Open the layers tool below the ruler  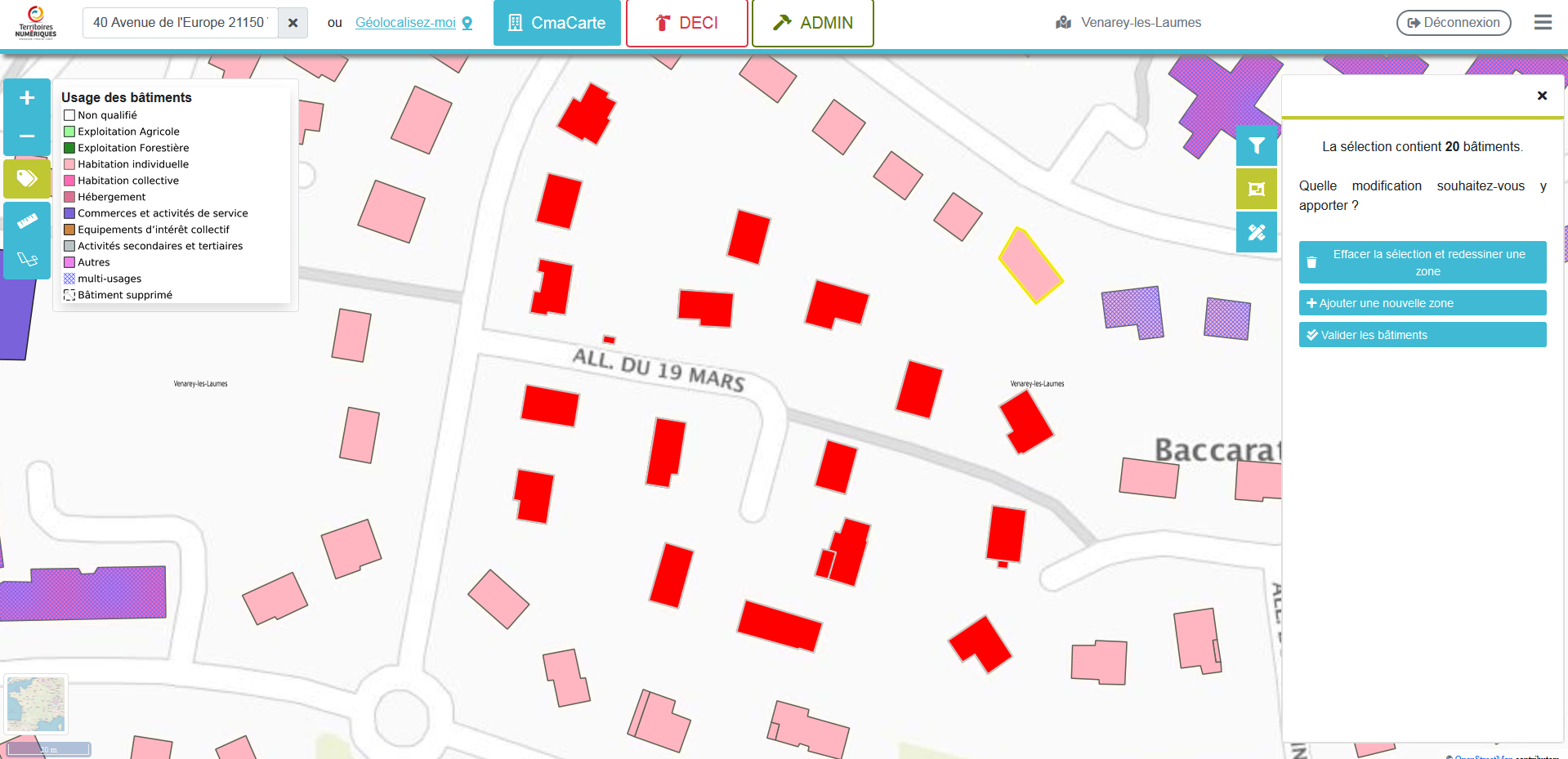27,260
